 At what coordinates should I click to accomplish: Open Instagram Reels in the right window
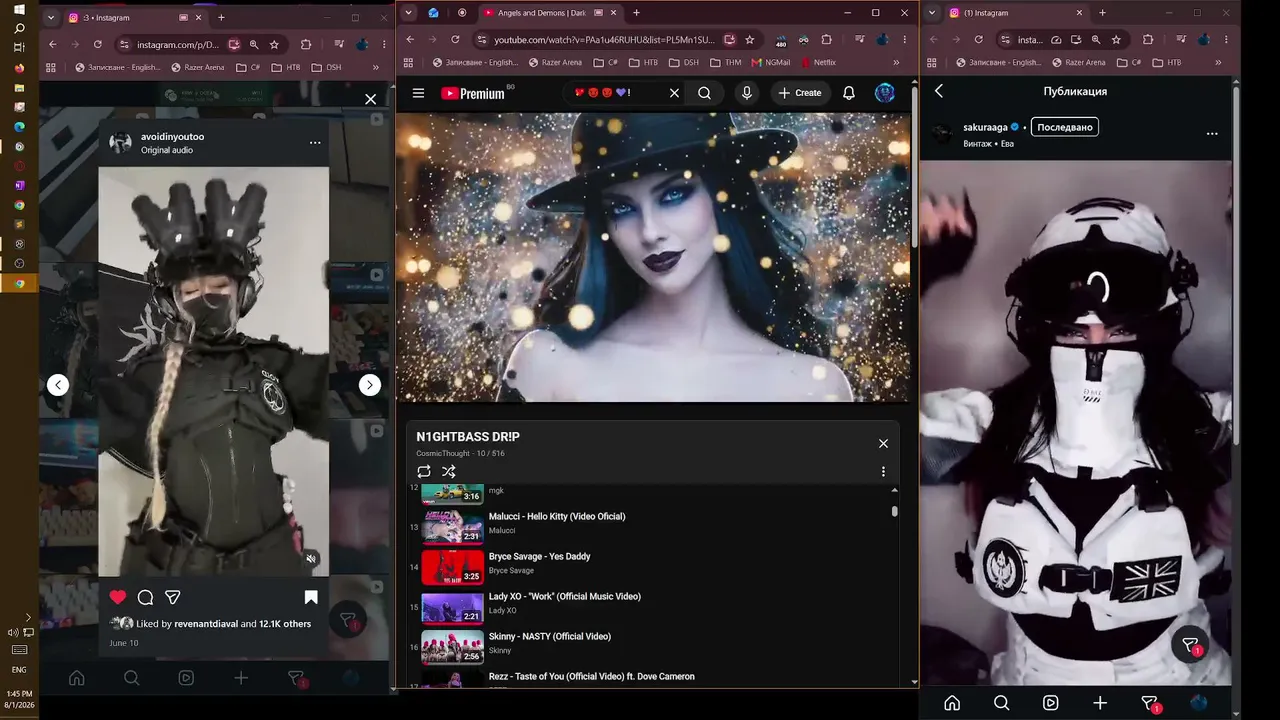1051,703
